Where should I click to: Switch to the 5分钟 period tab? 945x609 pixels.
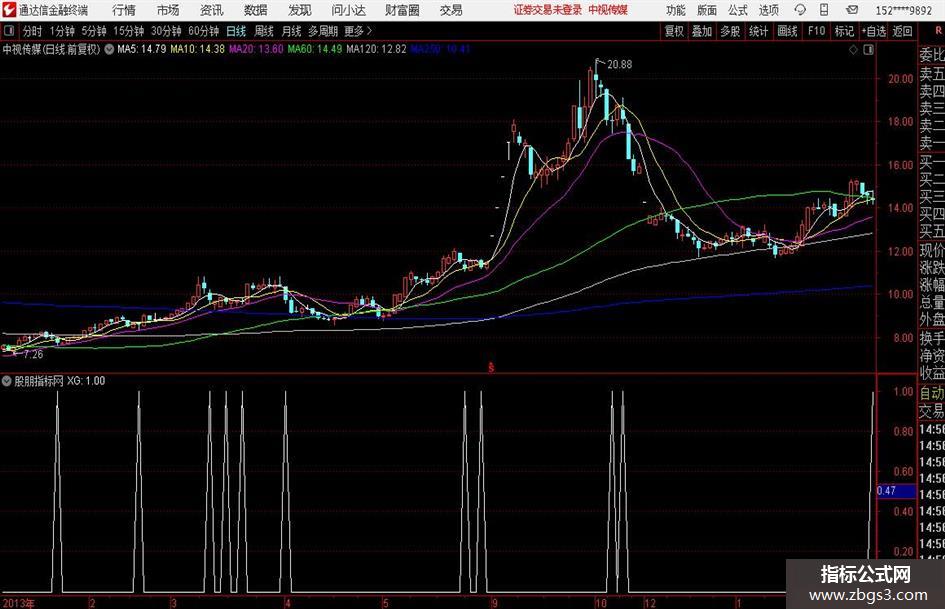(x=94, y=31)
